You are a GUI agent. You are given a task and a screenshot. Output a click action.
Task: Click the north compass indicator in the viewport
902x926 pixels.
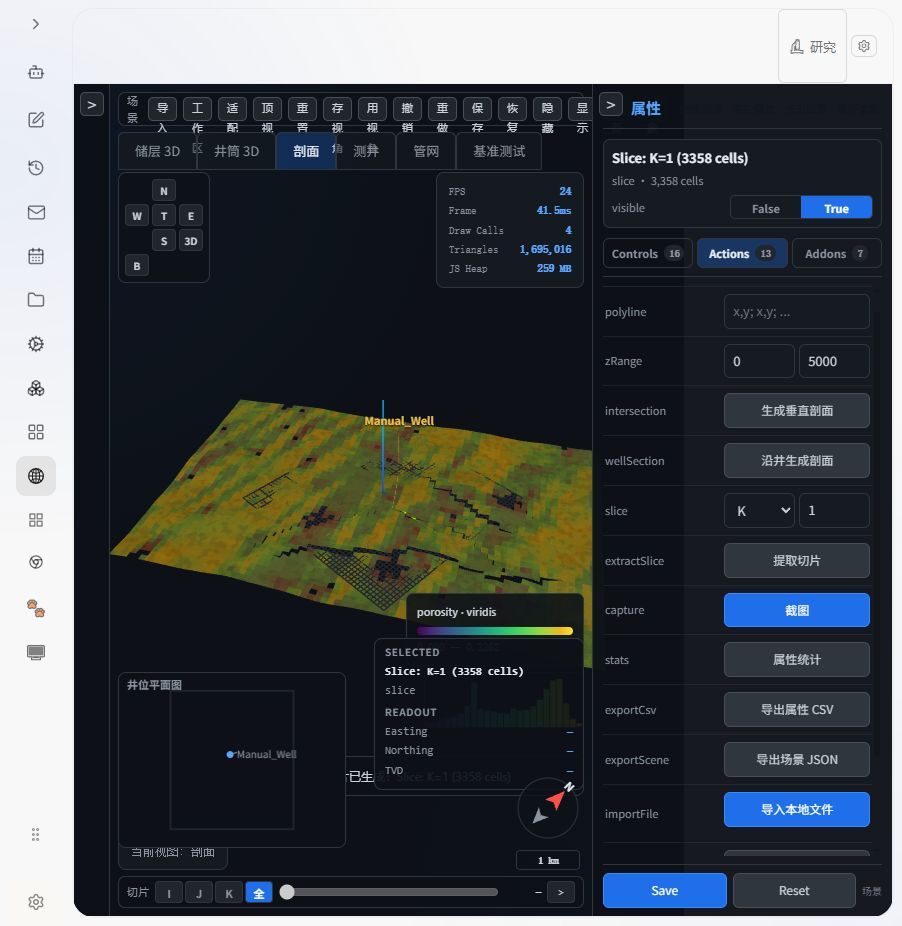[548, 807]
